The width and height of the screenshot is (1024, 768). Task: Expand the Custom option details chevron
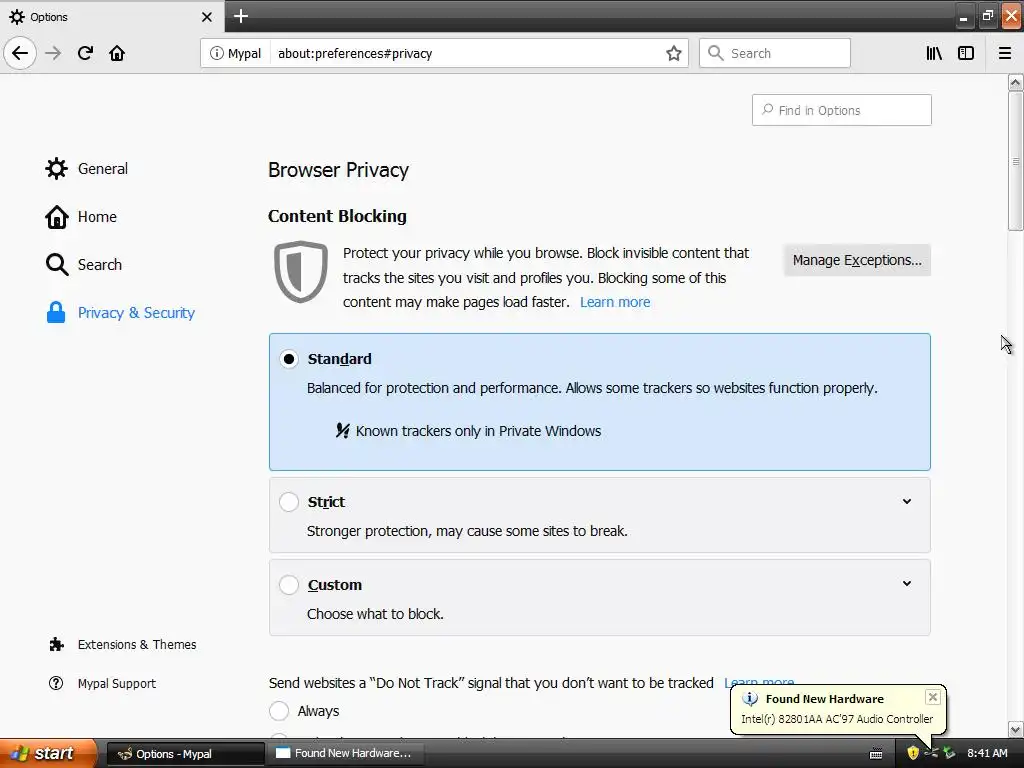(907, 584)
